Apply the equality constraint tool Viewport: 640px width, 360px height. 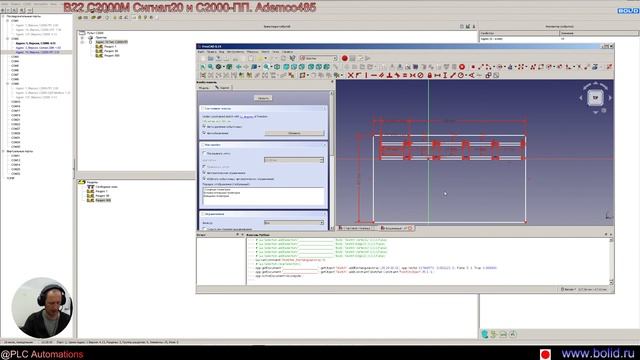(x=405, y=75)
